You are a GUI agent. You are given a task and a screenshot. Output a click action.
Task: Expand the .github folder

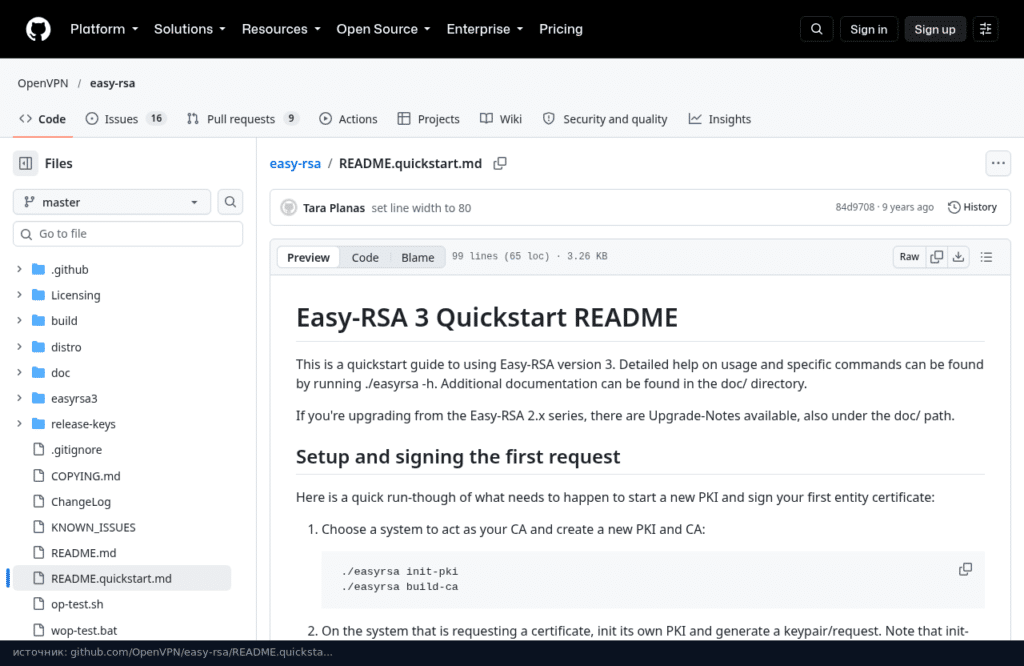point(19,269)
